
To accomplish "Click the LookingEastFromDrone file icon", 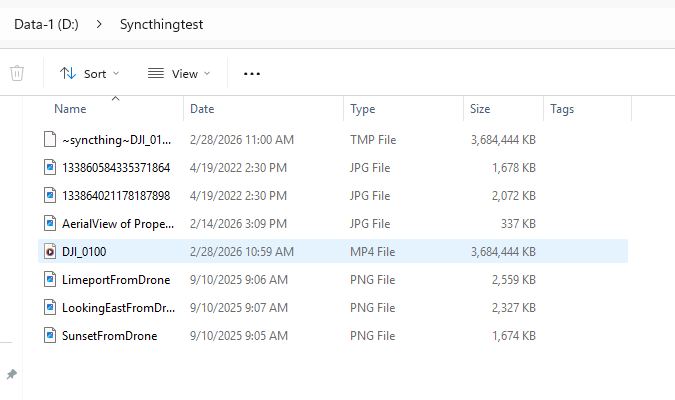I will (49, 307).
